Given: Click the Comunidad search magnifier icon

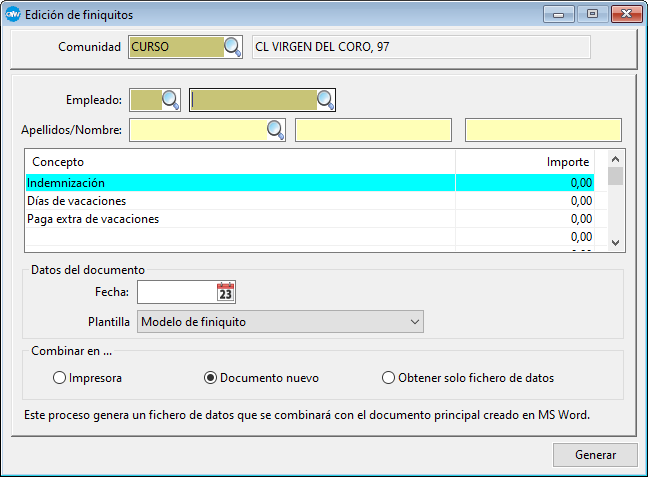Looking at the screenshot, I should click(x=232, y=47).
